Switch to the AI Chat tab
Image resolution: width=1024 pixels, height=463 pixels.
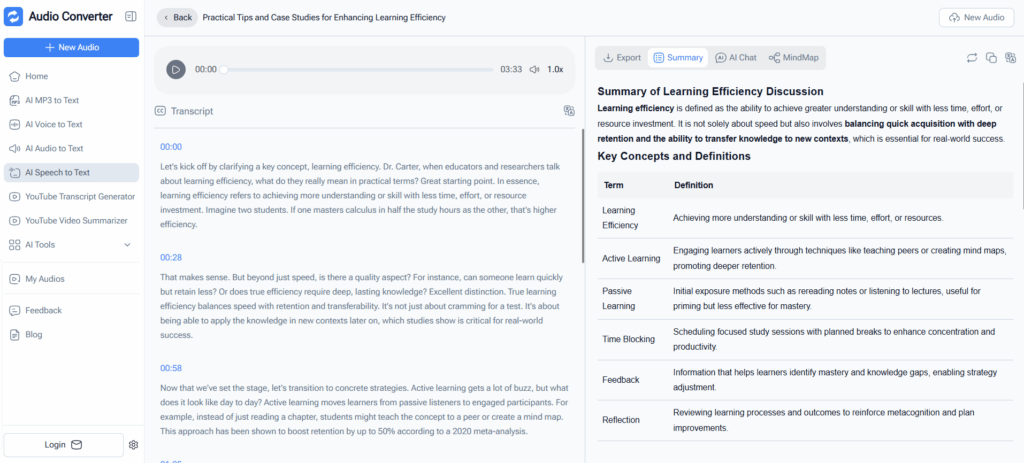tap(735, 58)
